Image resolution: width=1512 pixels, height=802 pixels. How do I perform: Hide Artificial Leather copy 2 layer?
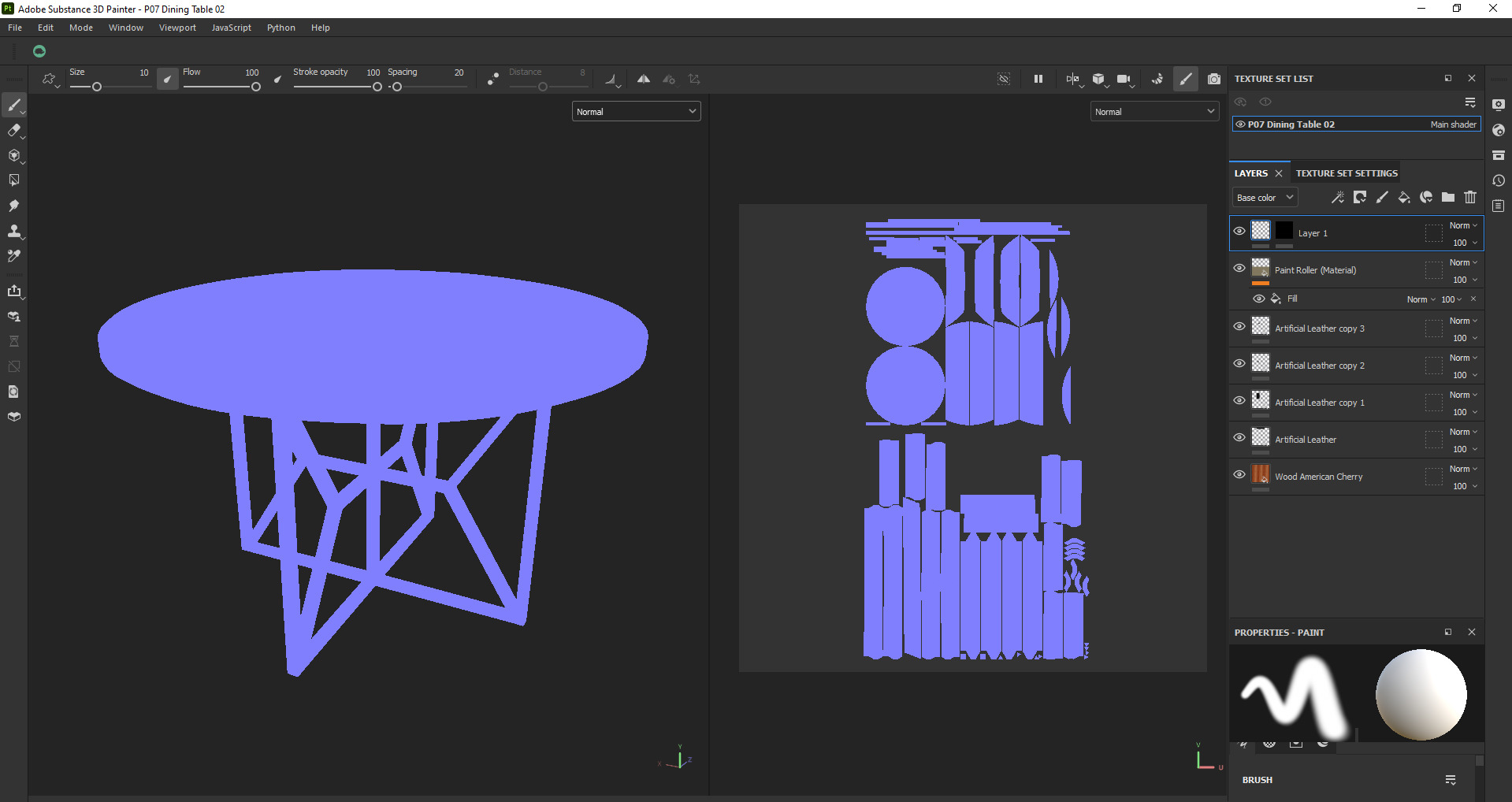pyautogui.click(x=1239, y=363)
